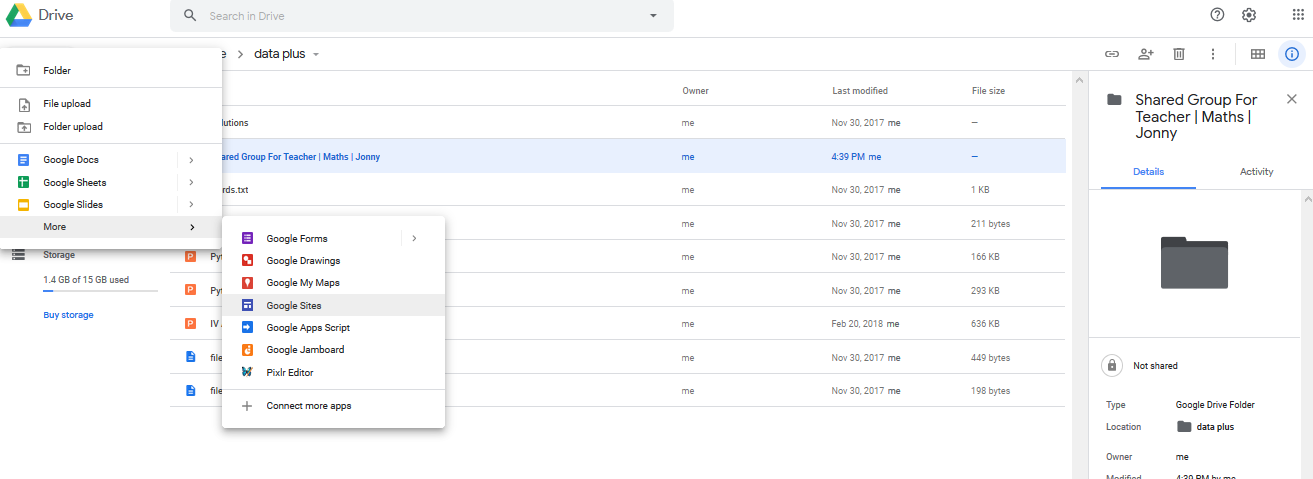Open the Google apps grid icon
Screen dimensions: 1313x479
click(x=1297, y=15)
